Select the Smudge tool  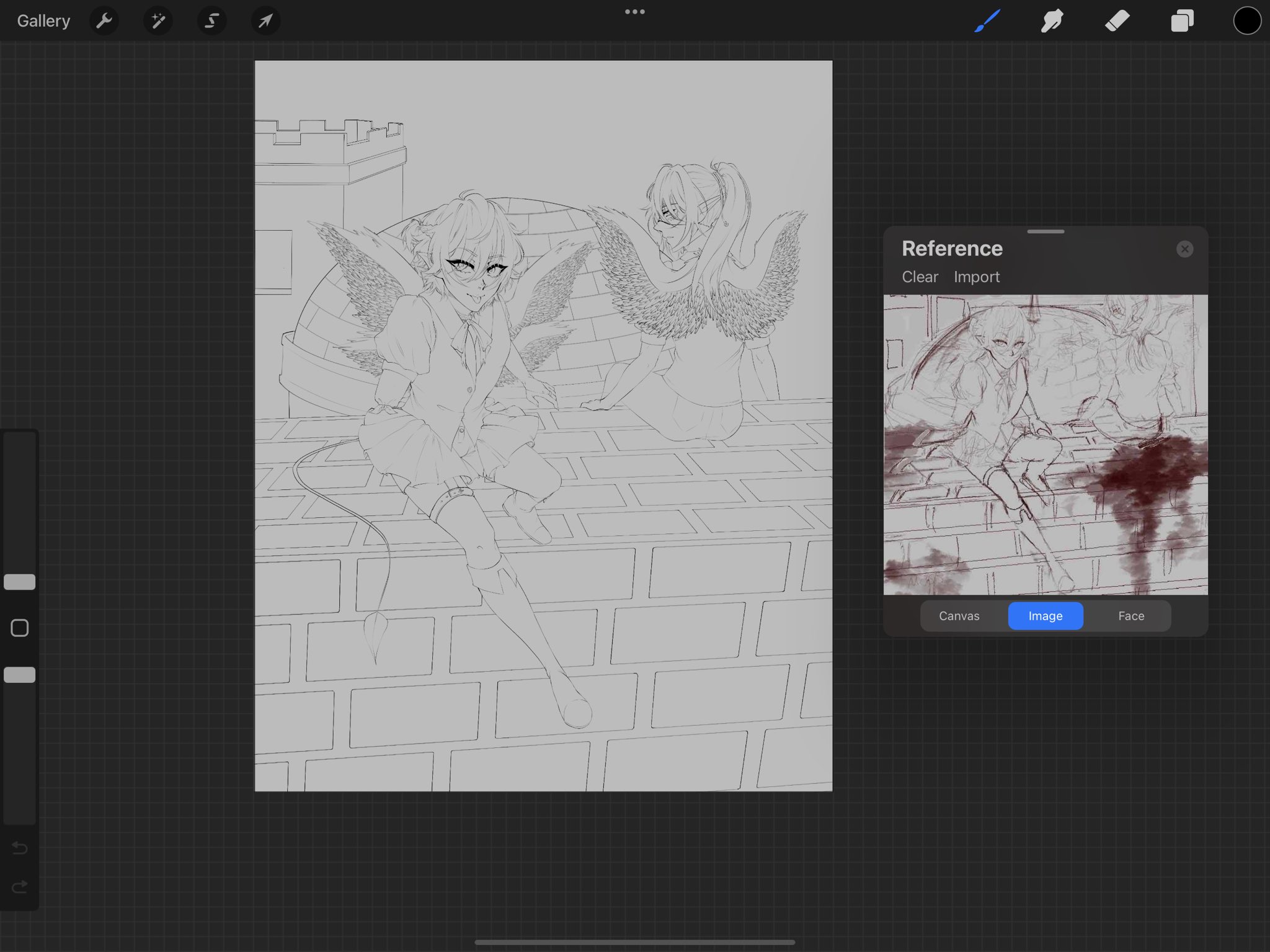1052,21
